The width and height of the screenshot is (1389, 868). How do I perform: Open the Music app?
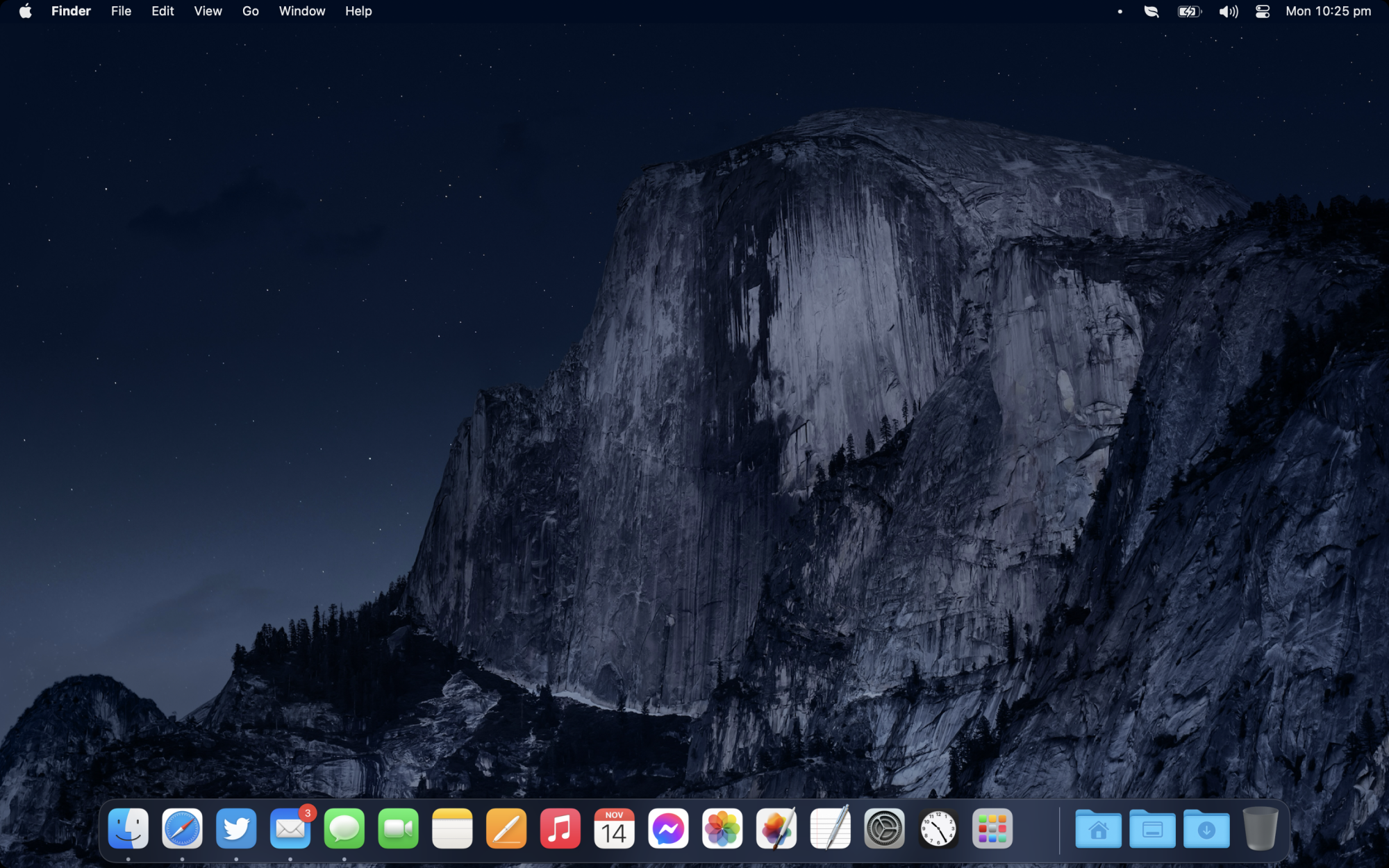pyautogui.click(x=560, y=828)
